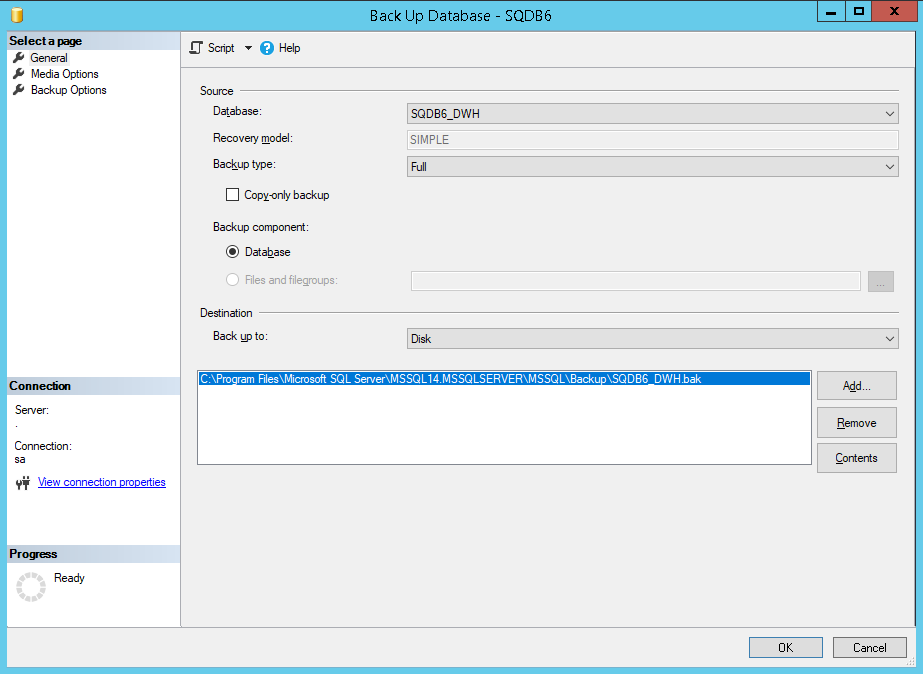The width and height of the screenshot is (923, 674).
Task: Open View connection properties link
Action: [x=101, y=482]
